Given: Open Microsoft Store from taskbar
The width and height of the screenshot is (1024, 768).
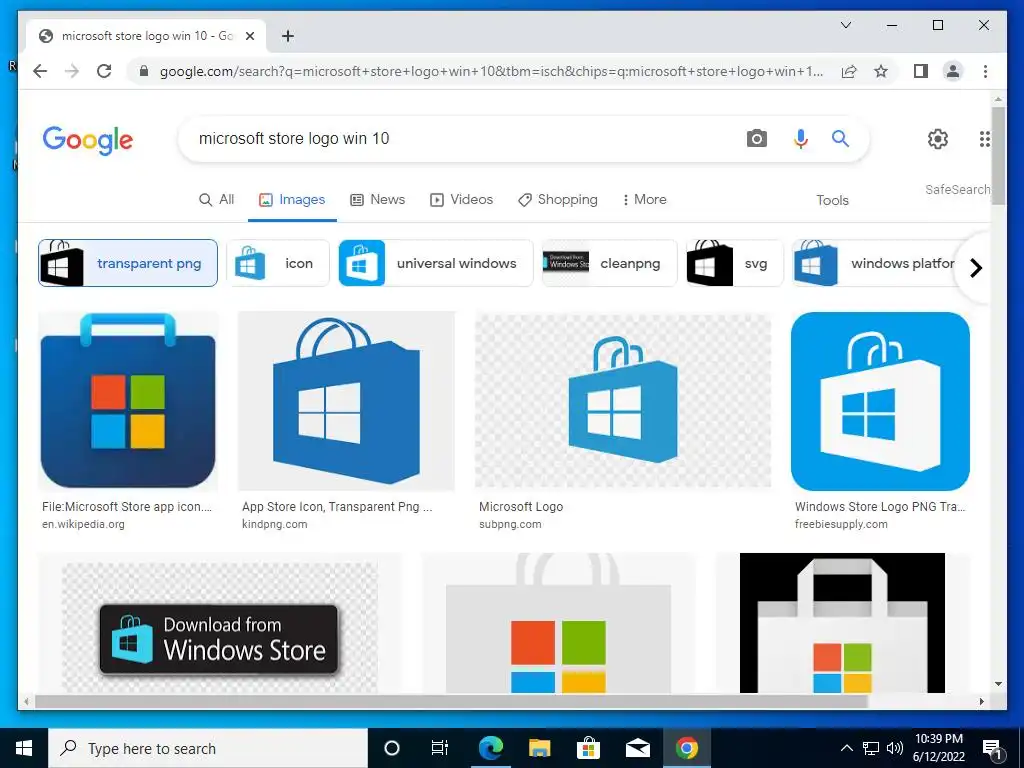Looking at the screenshot, I should [588, 748].
